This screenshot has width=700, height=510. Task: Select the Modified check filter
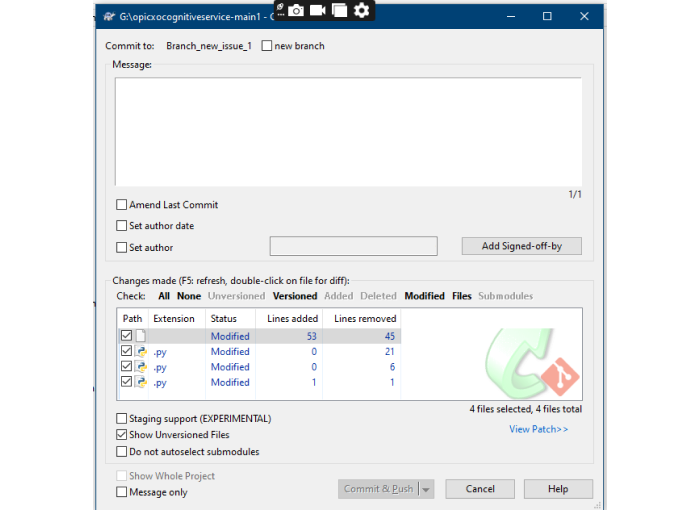pyautogui.click(x=425, y=296)
